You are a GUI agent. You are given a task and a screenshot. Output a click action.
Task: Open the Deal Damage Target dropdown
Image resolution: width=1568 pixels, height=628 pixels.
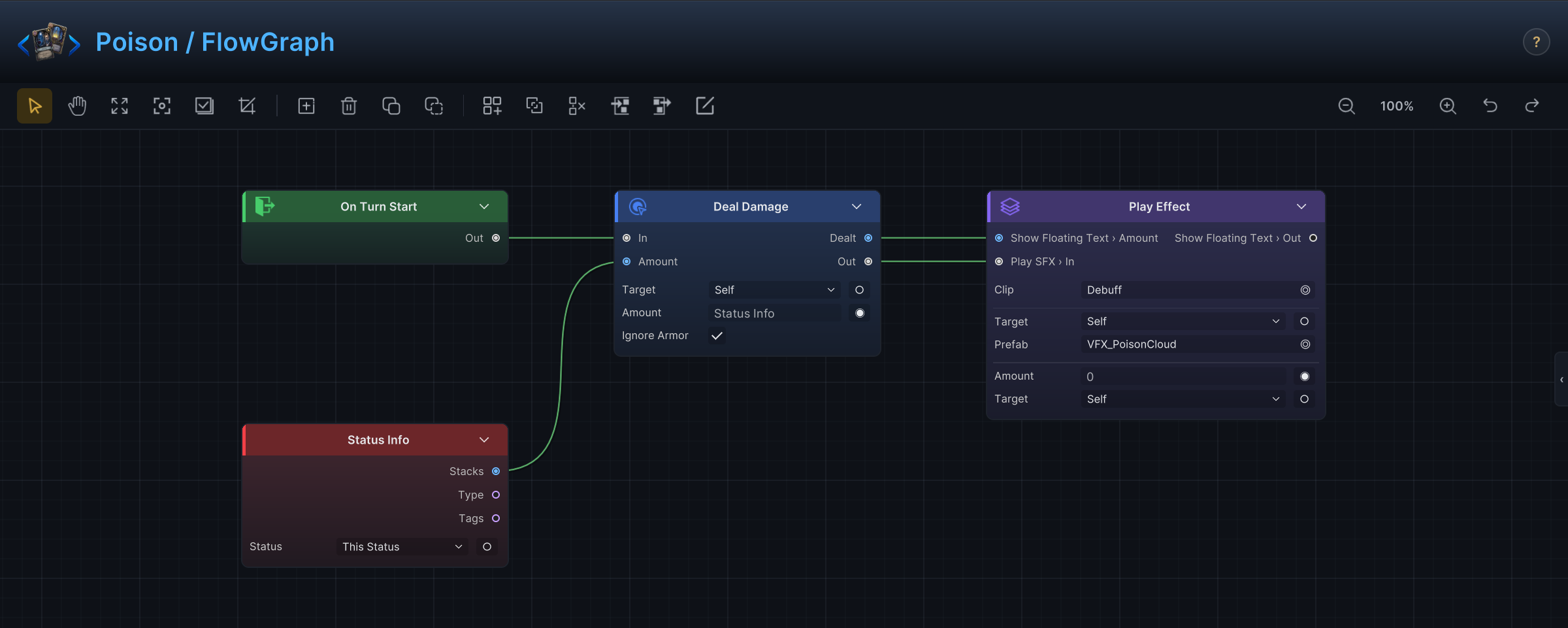tap(775, 289)
